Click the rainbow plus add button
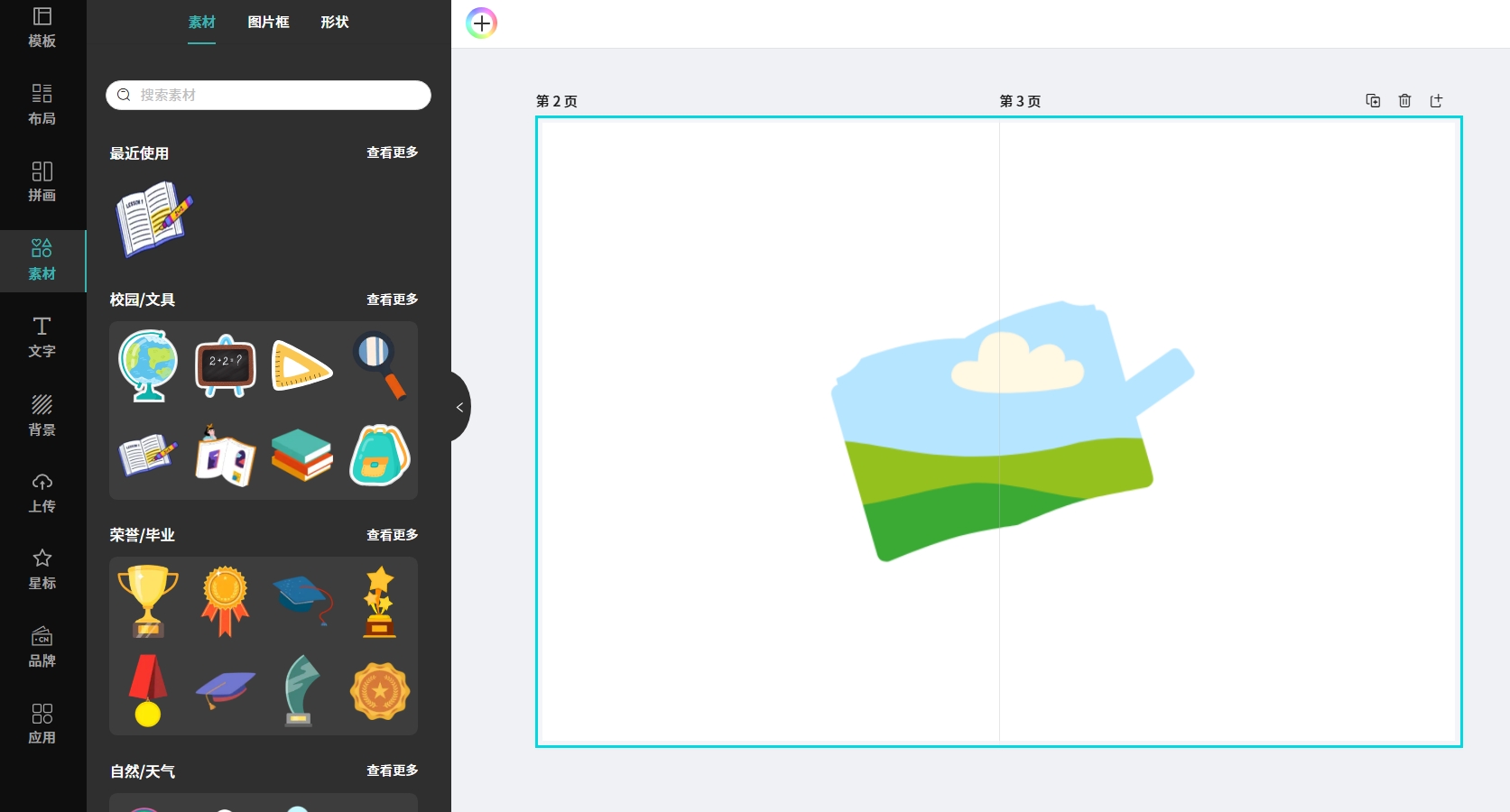The width and height of the screenshot is (1510, 812). (482, 23)
